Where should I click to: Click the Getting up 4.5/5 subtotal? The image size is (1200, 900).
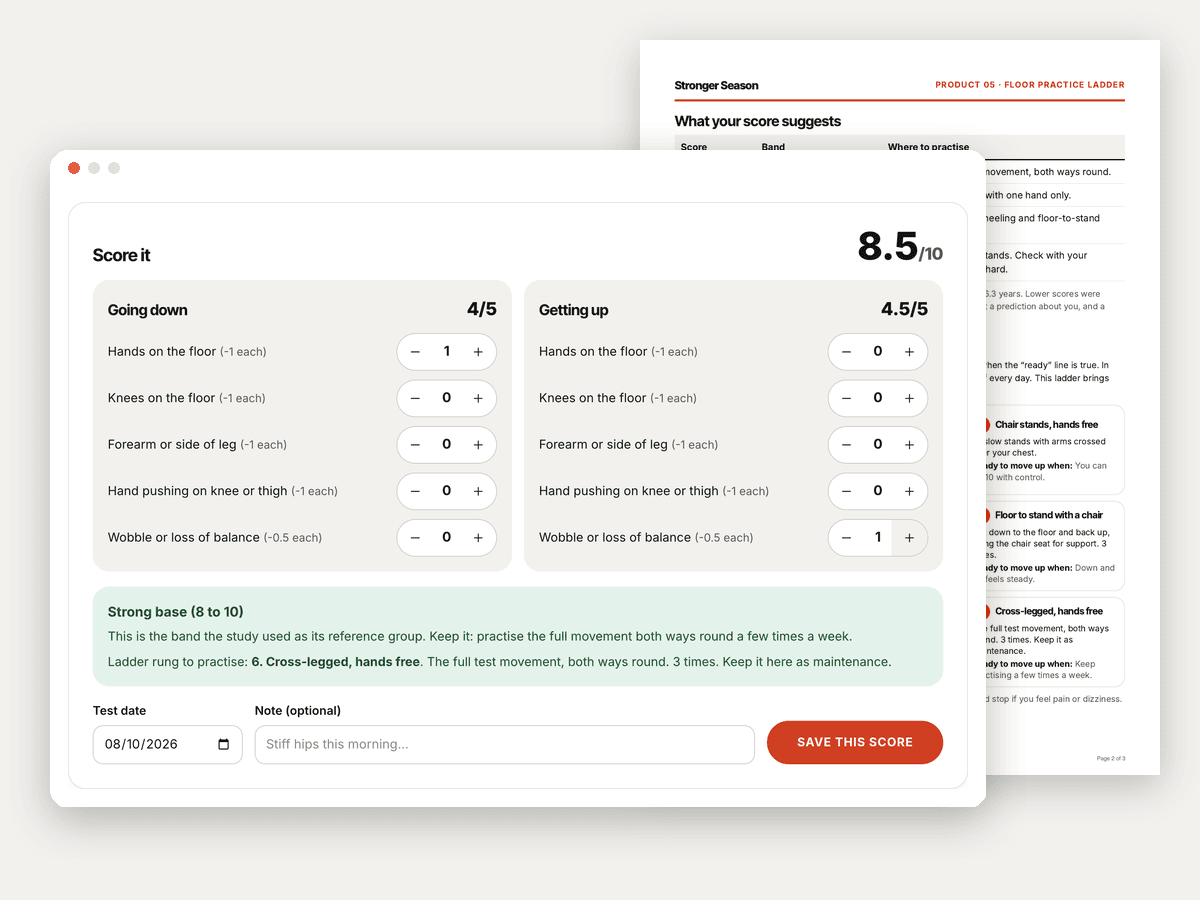tap(904, 309)
